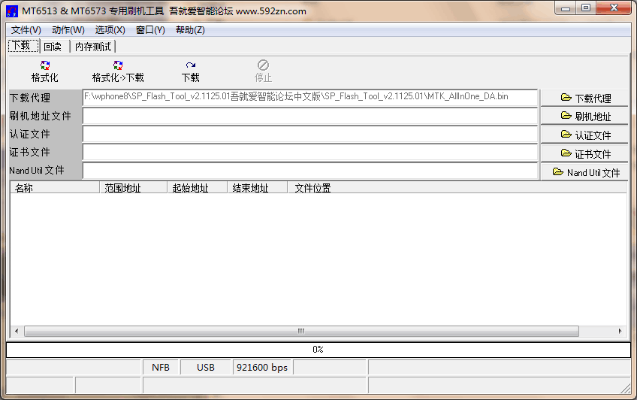Open the 帮助(Z) menu
This screenshot has height=400, width=637.
(190, 30)
